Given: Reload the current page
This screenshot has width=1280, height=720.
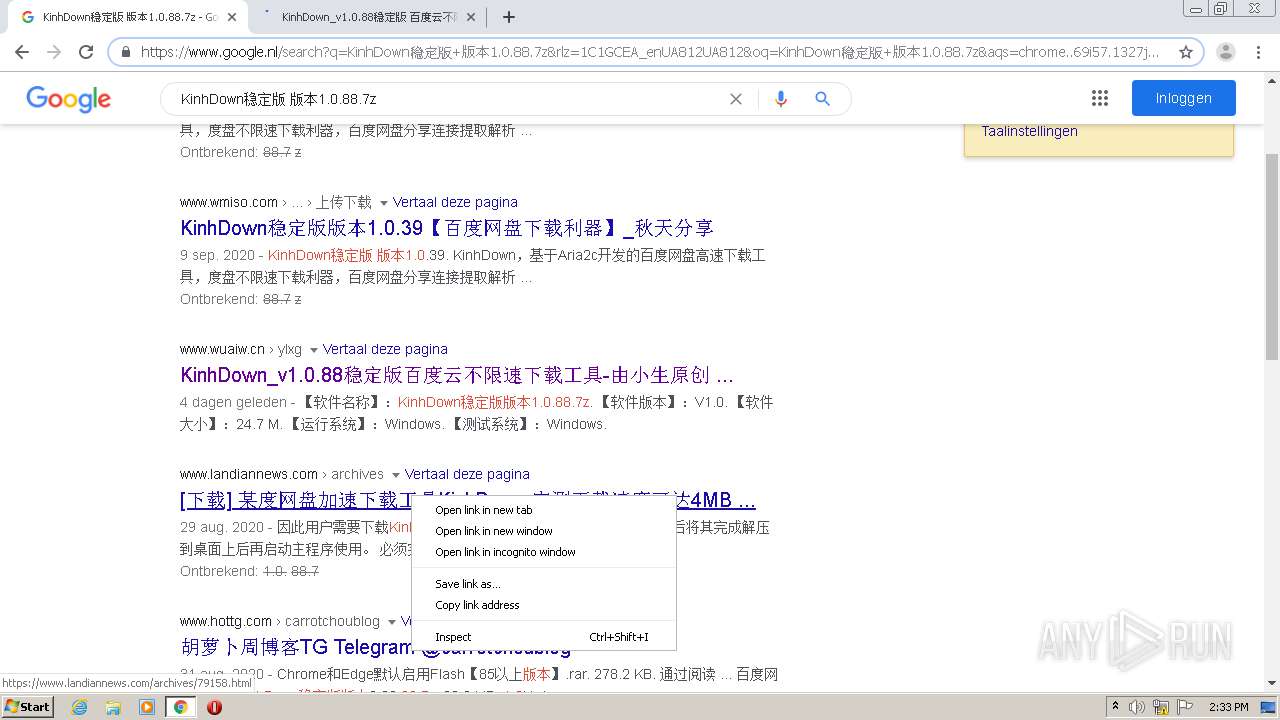Looking at the screenshot, I should [x=86, y=52].
